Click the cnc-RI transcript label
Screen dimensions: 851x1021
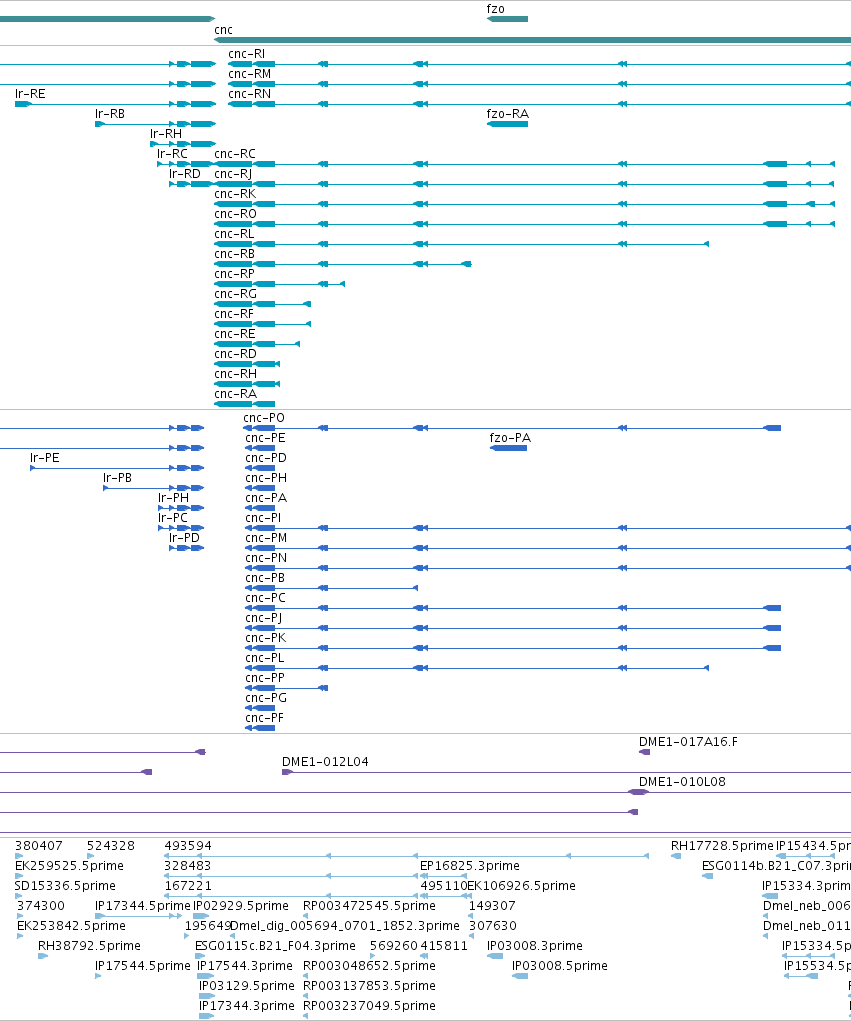click(247, 54)
